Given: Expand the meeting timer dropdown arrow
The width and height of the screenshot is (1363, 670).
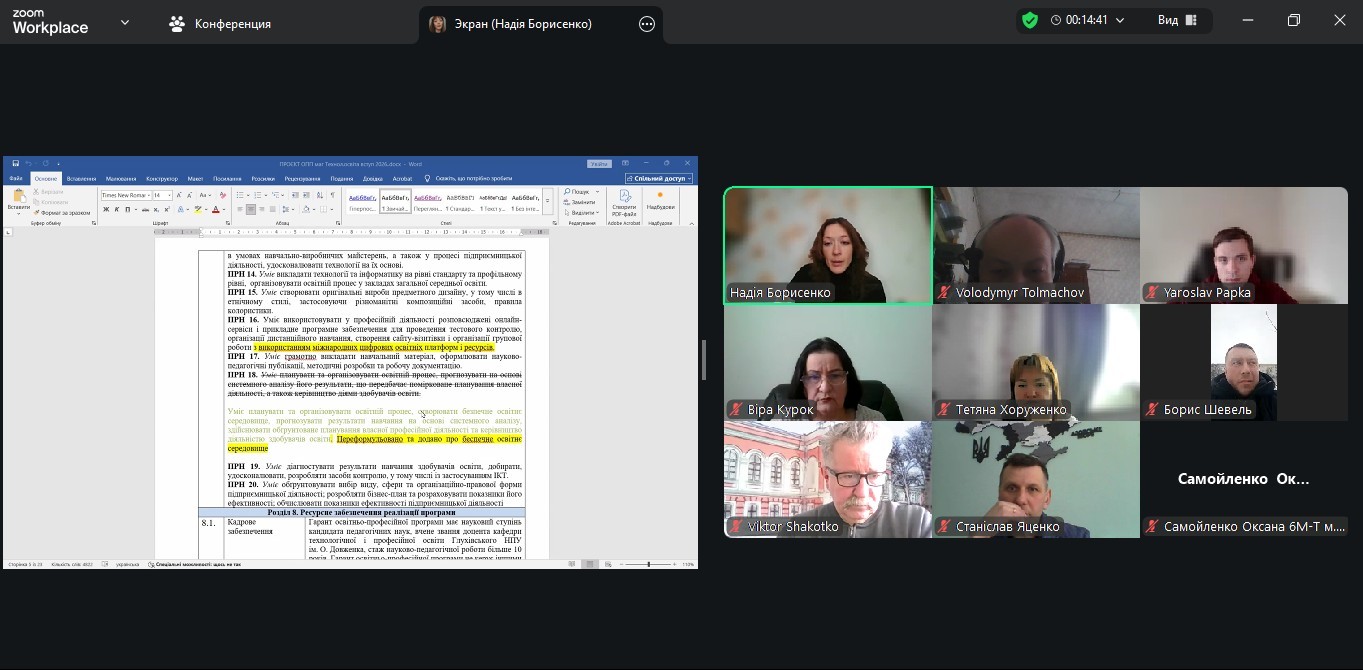Looking at the screenshot, I should (x=1119, y=20).
